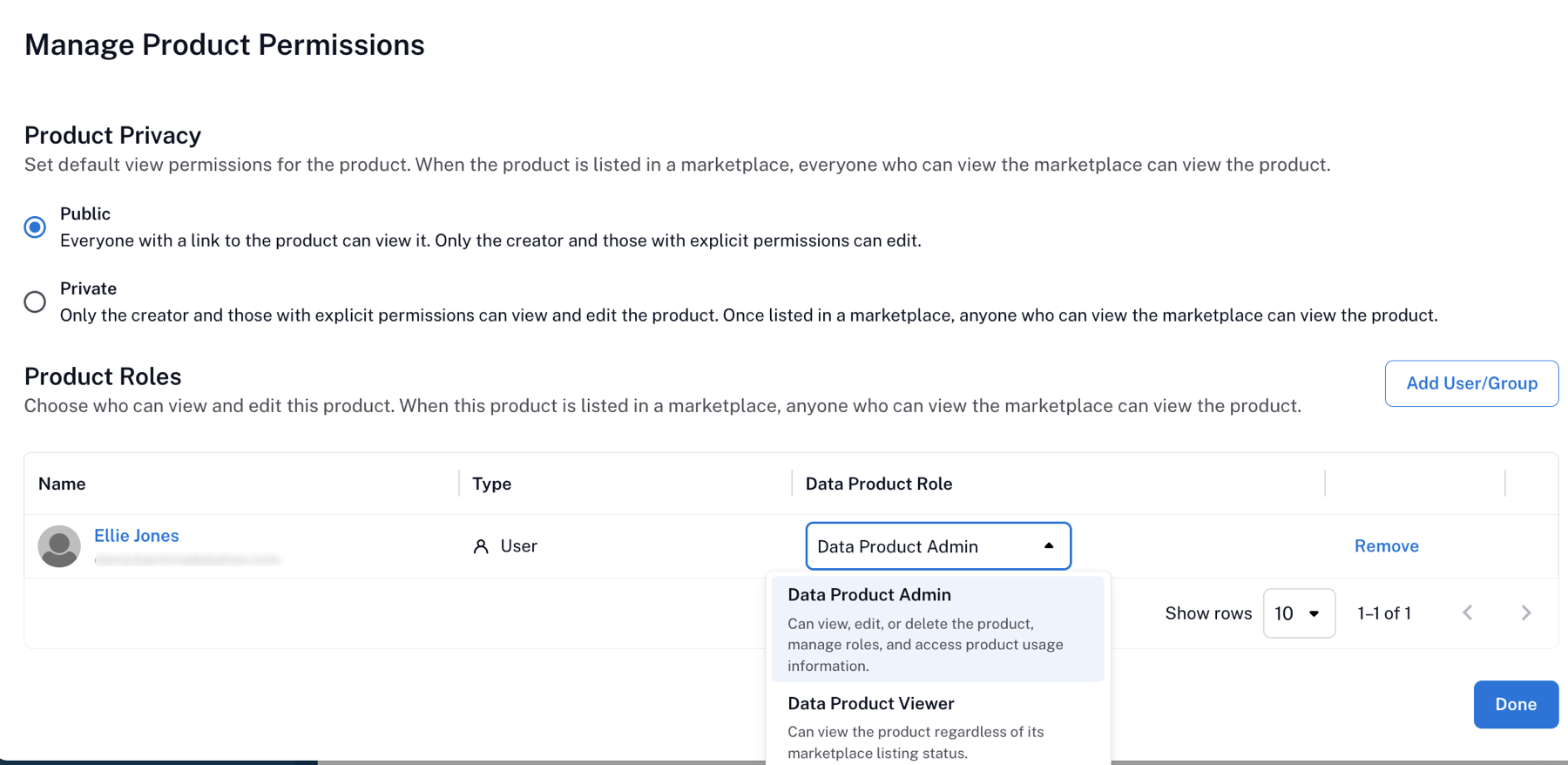Click the 1-1 of 1 pagination text
This screenshot has width=1568, height=765.
click(x=1383, y=613)
